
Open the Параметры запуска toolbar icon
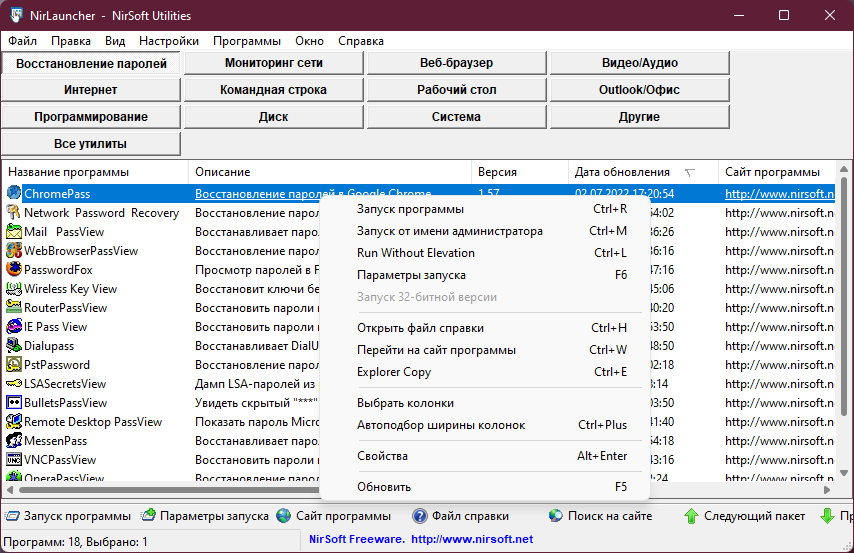tap(148, 515)
